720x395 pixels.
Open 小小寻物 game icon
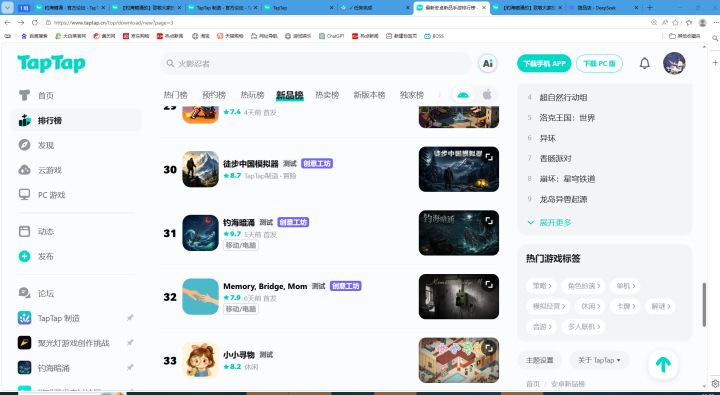pyautogui.click(x=201, y=360)
